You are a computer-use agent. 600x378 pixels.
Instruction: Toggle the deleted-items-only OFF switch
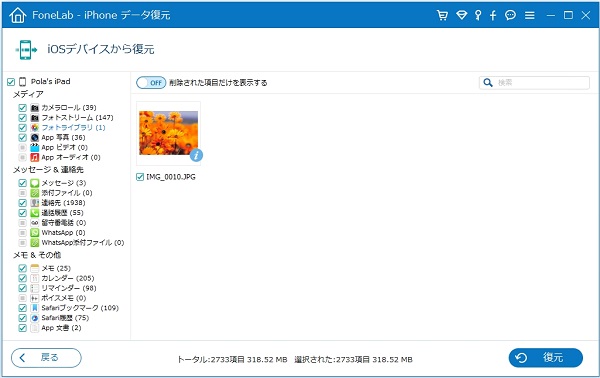pos(151,83)
